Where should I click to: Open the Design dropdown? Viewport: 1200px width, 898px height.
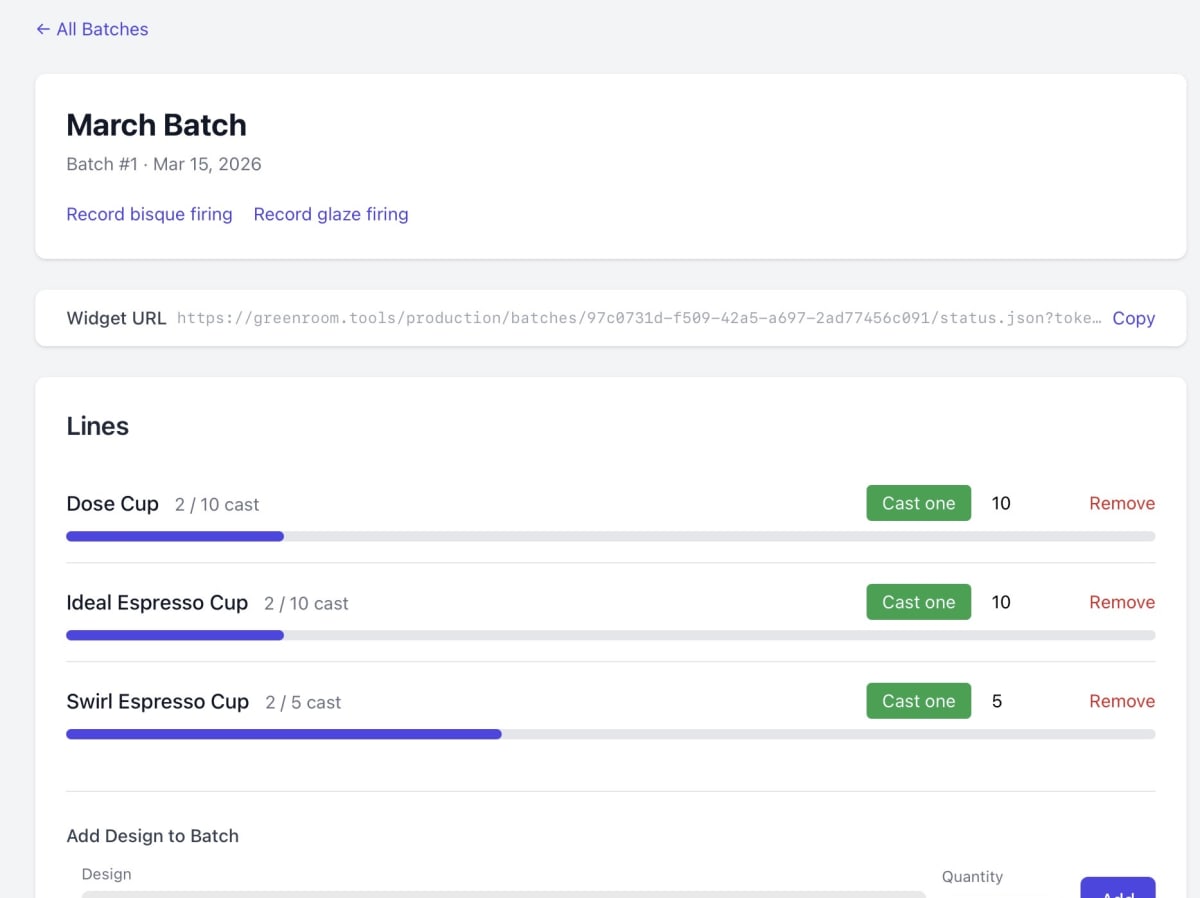click(x=503, y=893)
